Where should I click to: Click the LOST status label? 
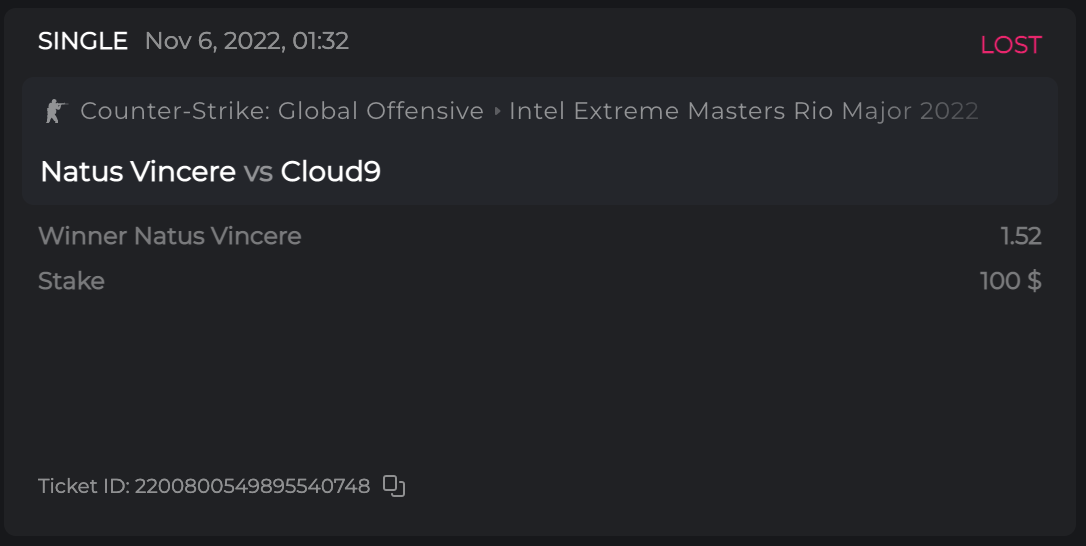pyautogui.click(x=1010, y=45)
